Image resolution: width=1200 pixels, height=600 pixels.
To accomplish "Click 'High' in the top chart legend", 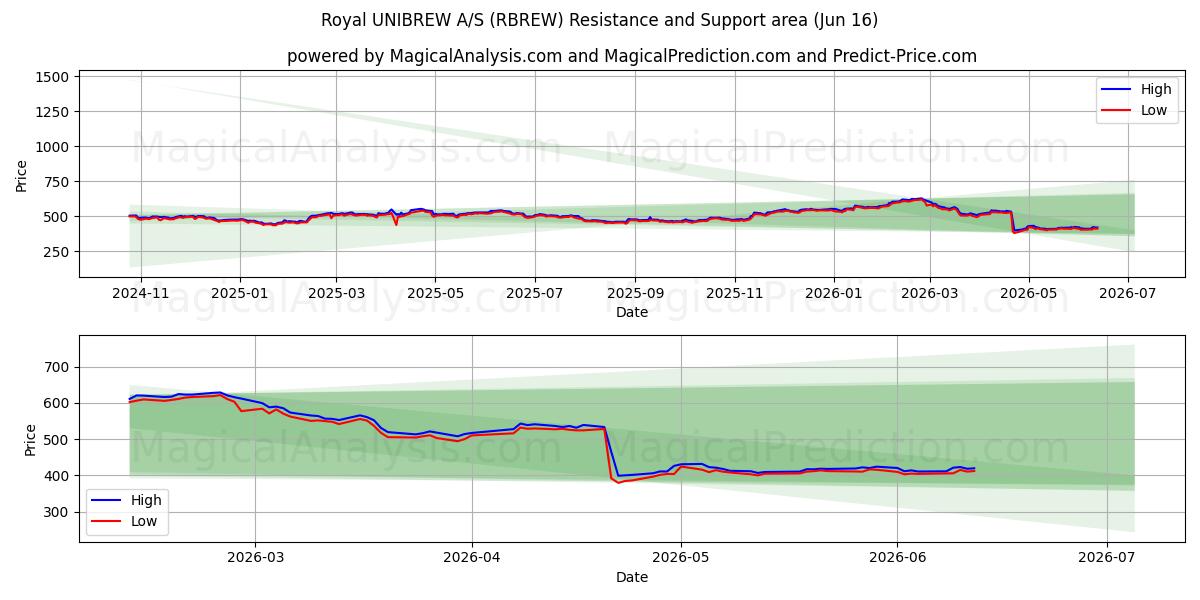I will click(1156, 89).
